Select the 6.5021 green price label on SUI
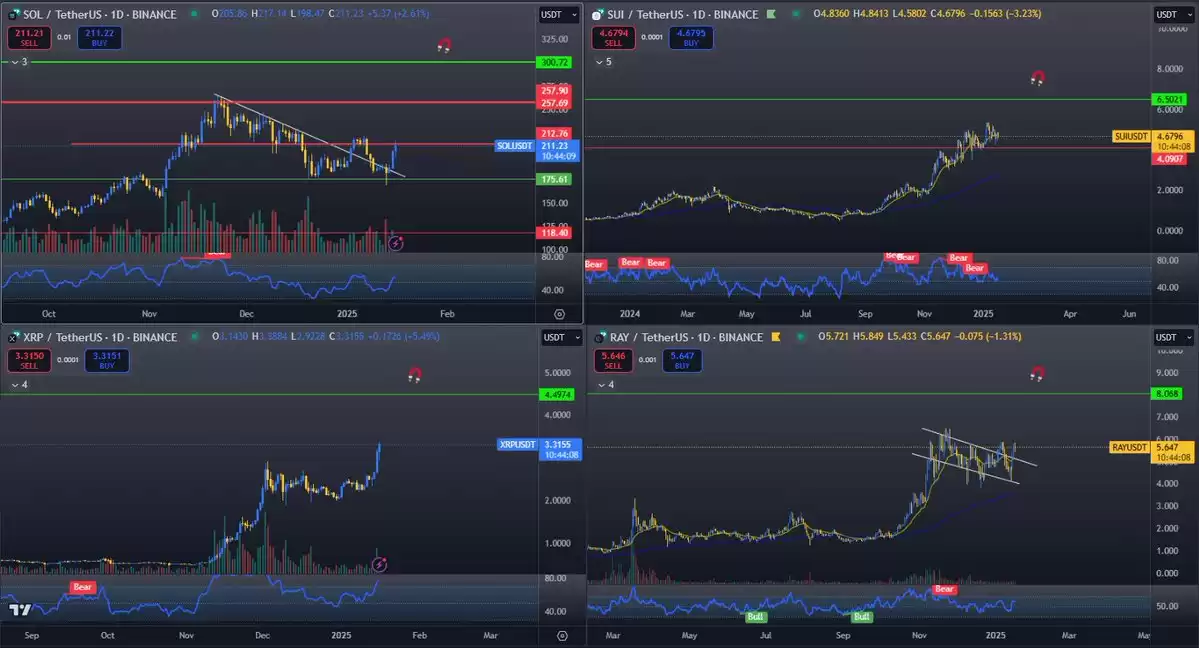This screenshot has height=648, width=1199. (1170, 99)
